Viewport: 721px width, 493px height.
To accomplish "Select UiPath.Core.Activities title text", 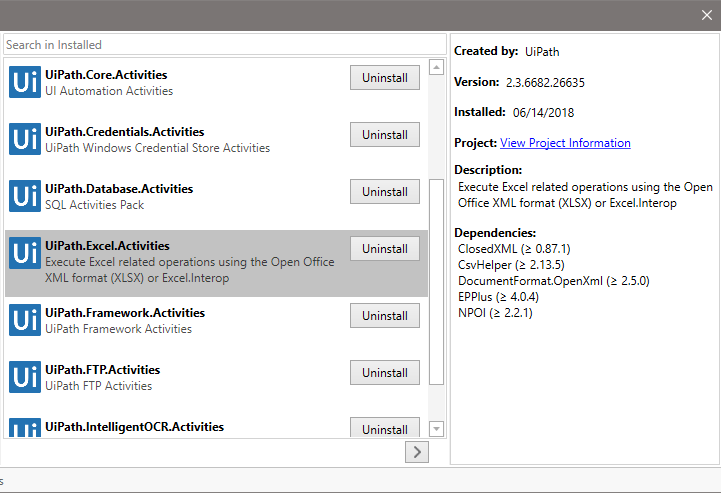I will [106, 75].
